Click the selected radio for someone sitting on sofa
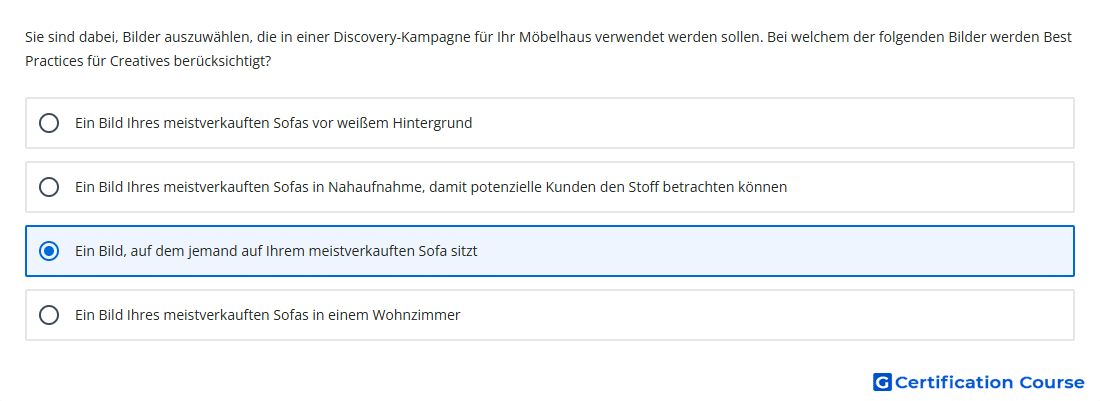This screenshot has height=401, width=1100. 48,251
